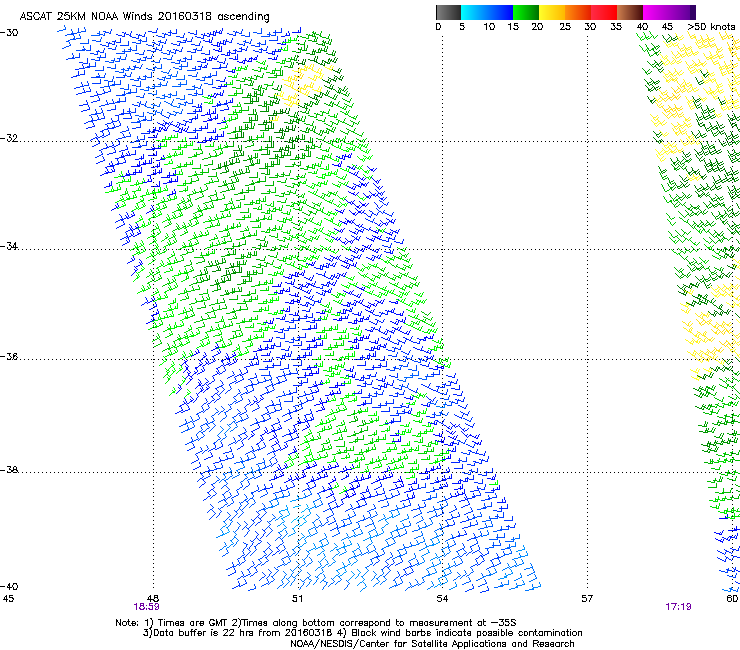740x650 pixels.
Task: Click the '54' longitude axis label
Action: pyautogui.click(x=442, y=599)
